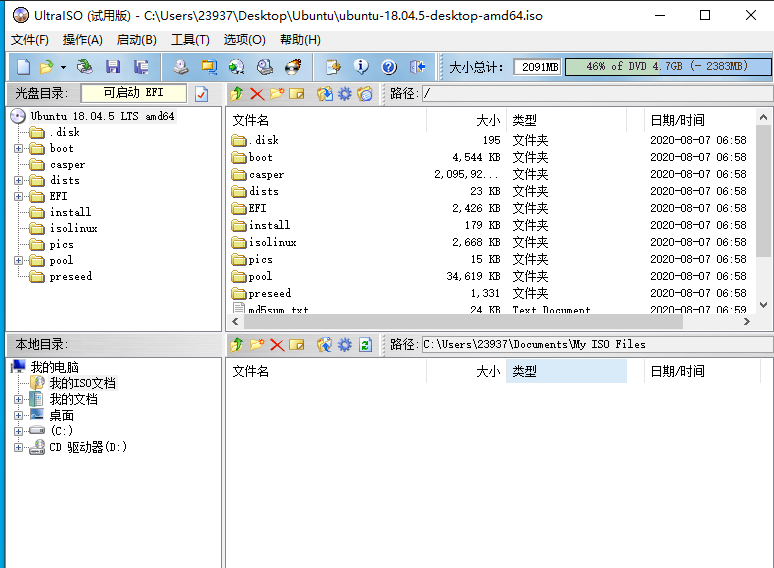Burn CD/DVD image icon
774x568 pixels.
pos(293,67)
